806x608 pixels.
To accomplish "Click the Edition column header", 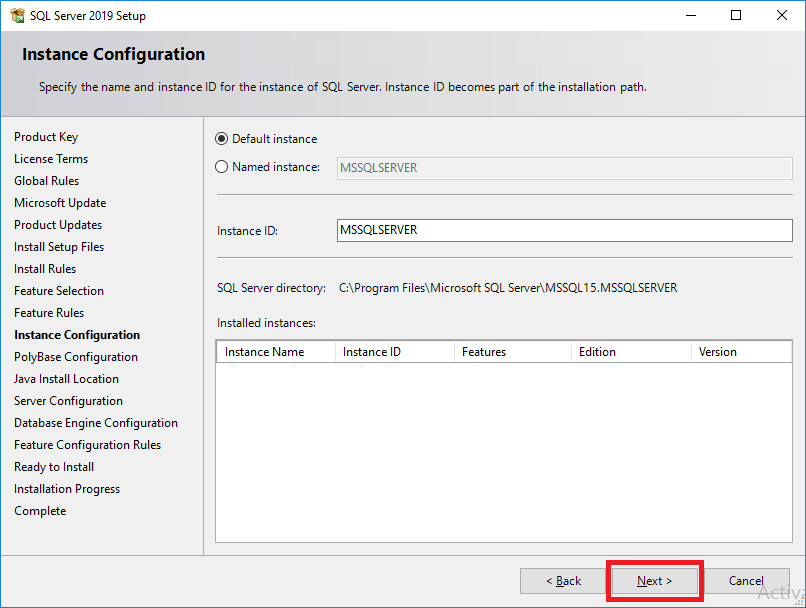I will 631,352.
